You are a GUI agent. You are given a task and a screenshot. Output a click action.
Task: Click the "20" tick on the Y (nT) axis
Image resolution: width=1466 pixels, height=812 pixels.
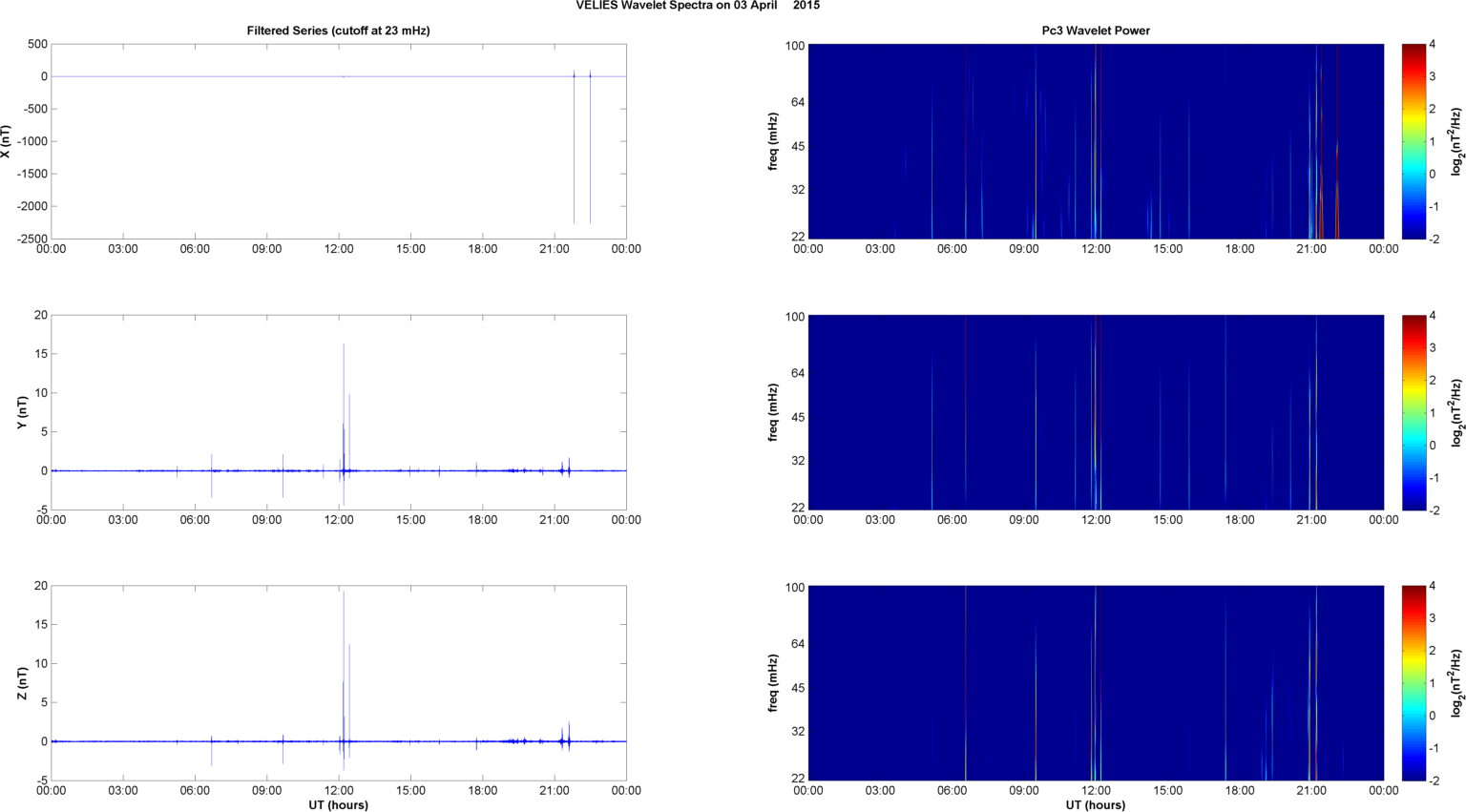41,315
